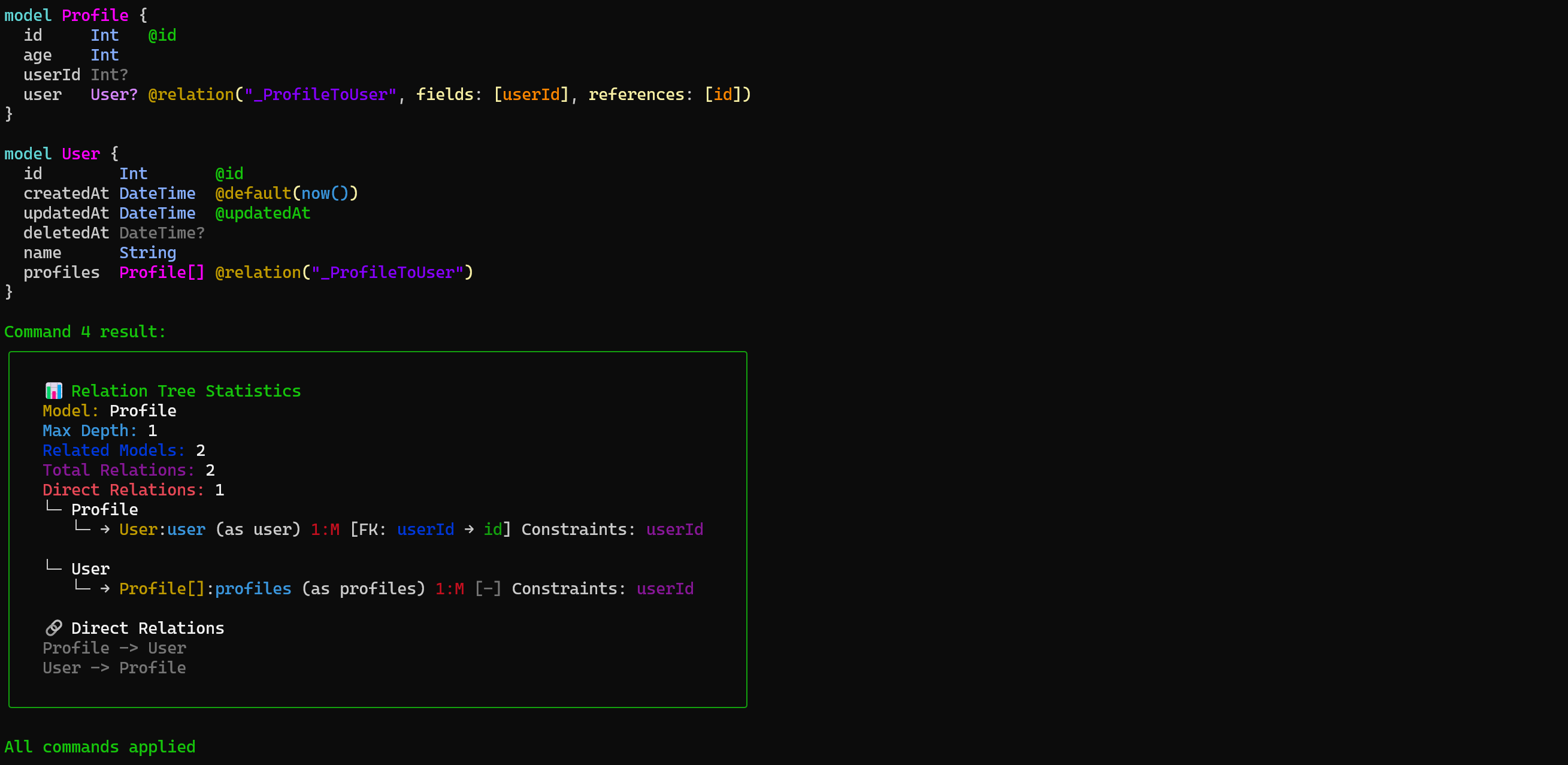Click the chain link Direct Relations icon

tap(53, 627)
